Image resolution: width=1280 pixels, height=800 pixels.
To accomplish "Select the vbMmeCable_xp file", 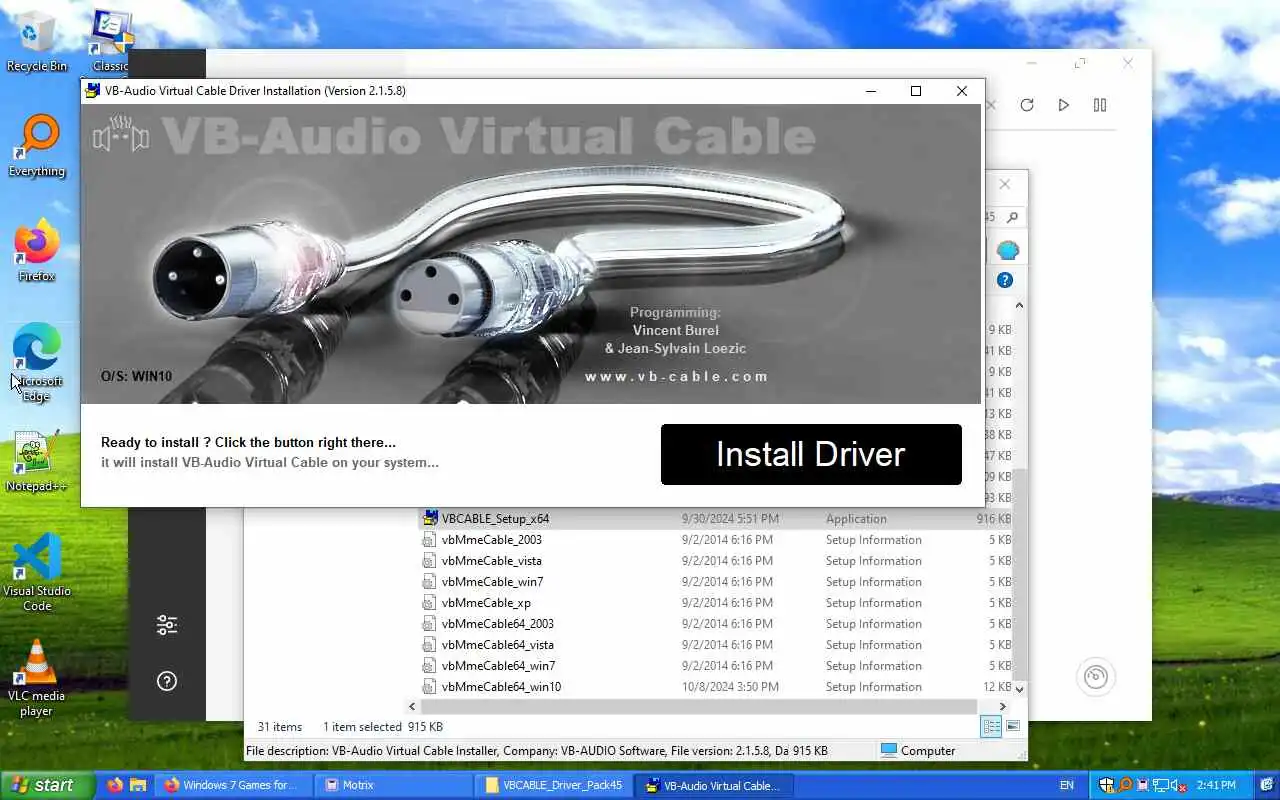I will [x=486, y=603].
